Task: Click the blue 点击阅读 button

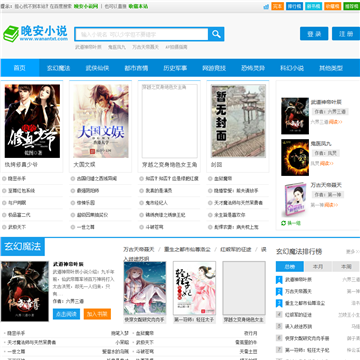Action: pos(66,314)
